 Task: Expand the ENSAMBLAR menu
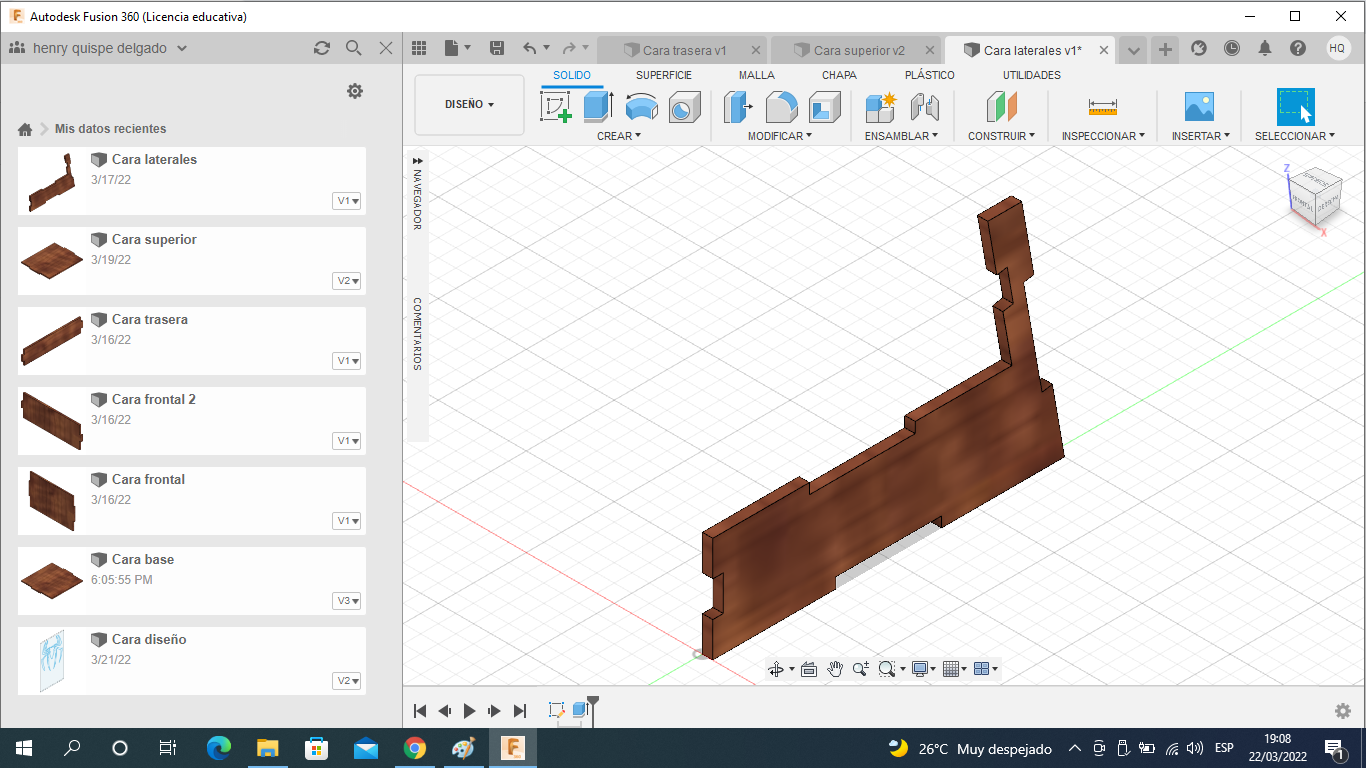pos(901,136)
